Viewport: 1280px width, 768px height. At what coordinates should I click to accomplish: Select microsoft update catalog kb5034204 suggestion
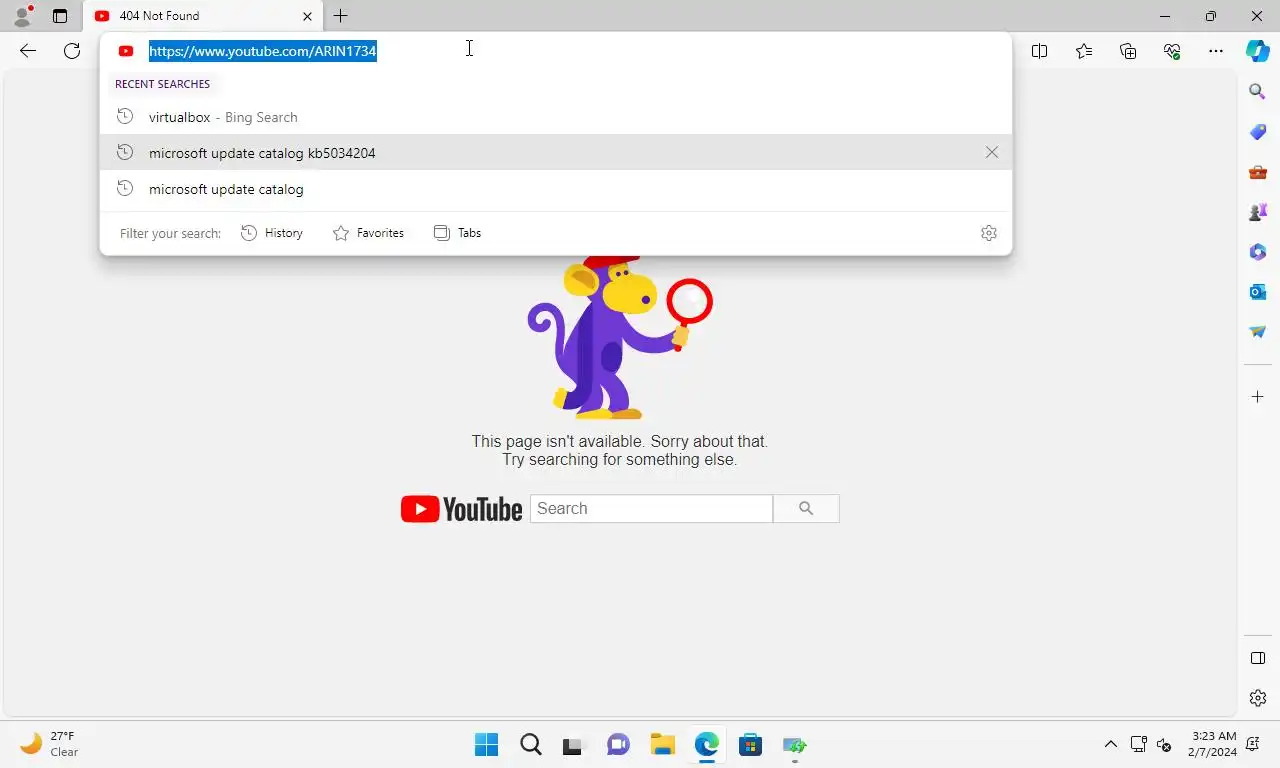click(556, 153)
